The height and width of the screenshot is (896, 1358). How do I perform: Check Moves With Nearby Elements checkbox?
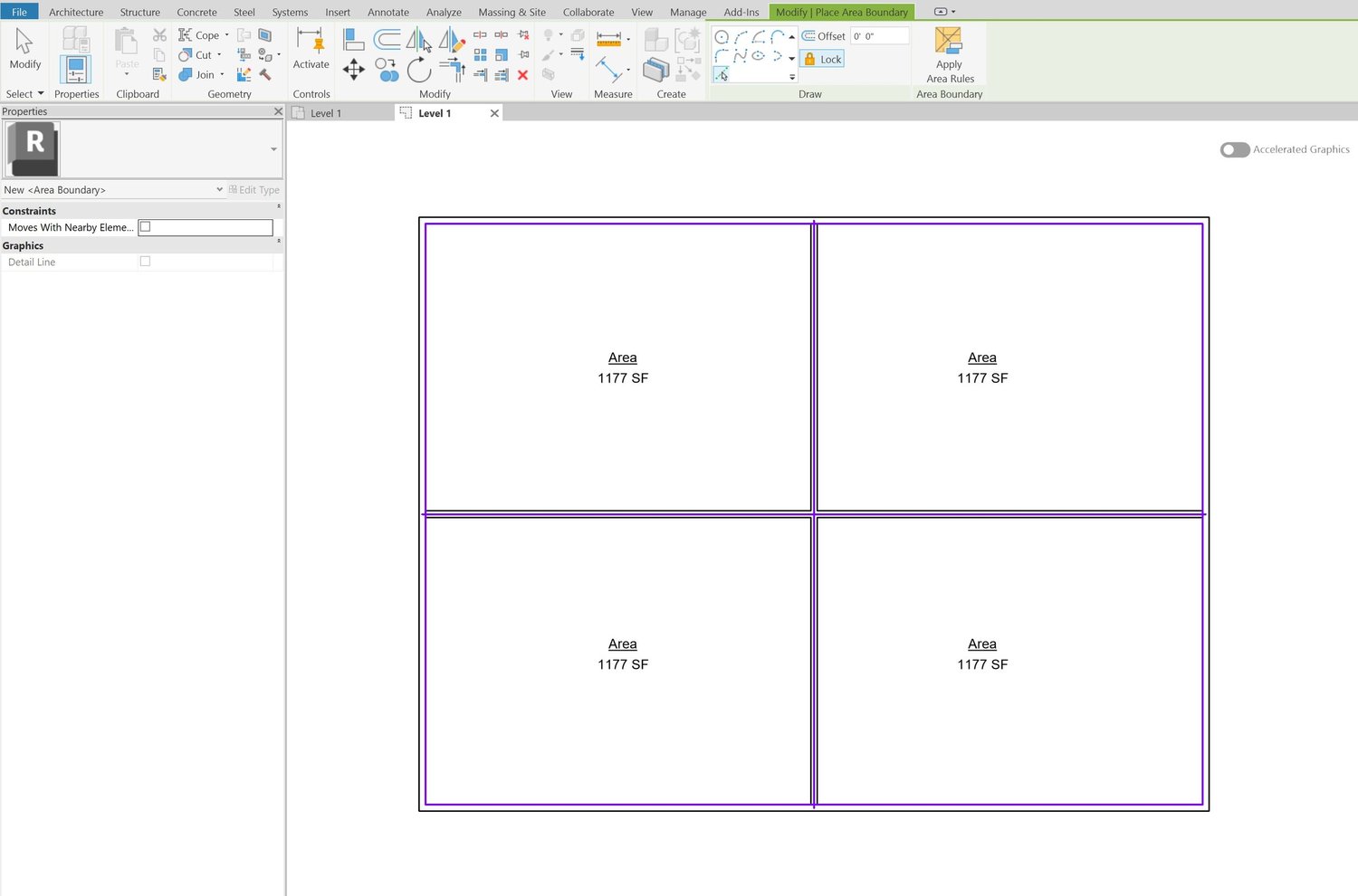point(145,227)
